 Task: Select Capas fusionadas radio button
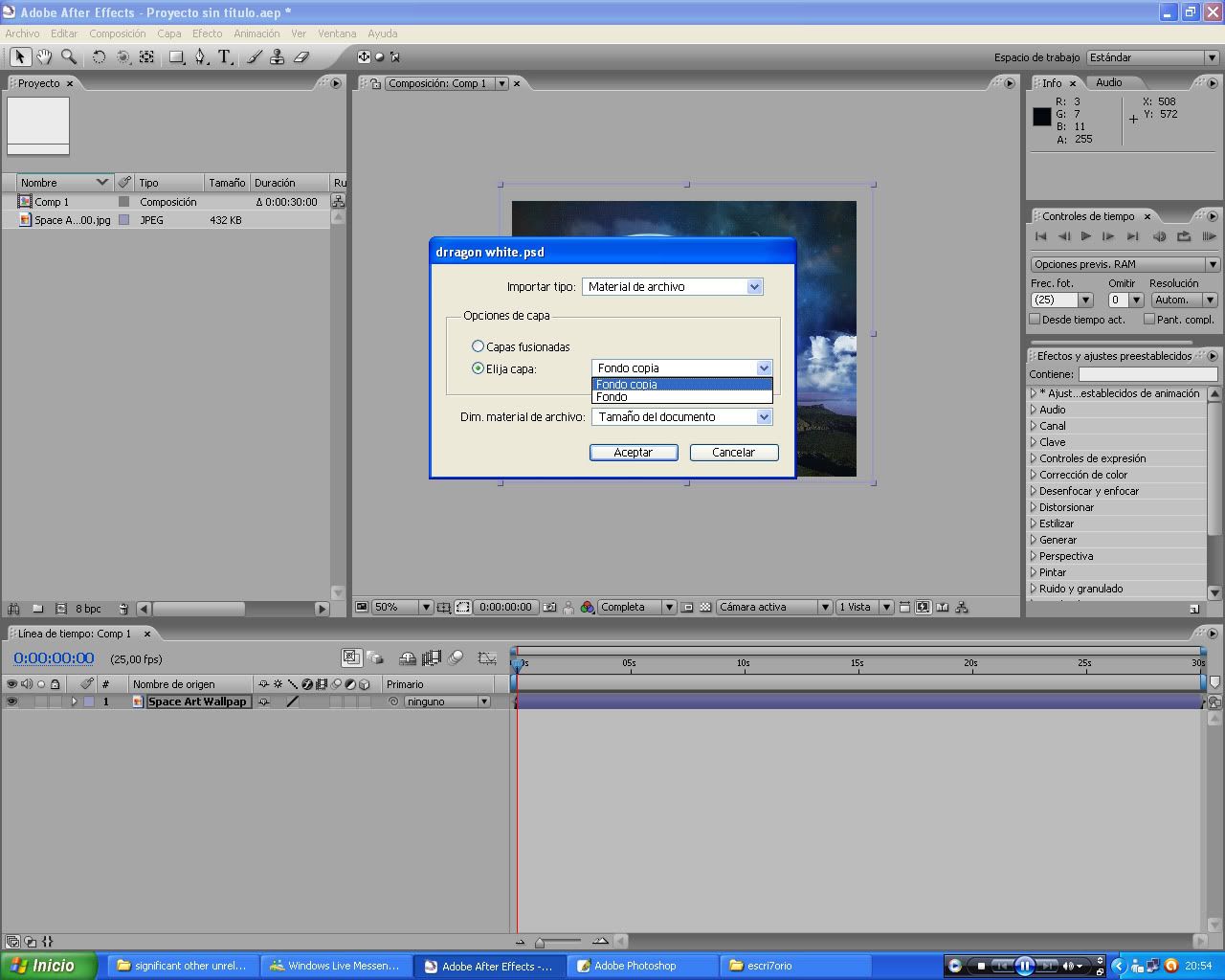(x=478, y=346)
